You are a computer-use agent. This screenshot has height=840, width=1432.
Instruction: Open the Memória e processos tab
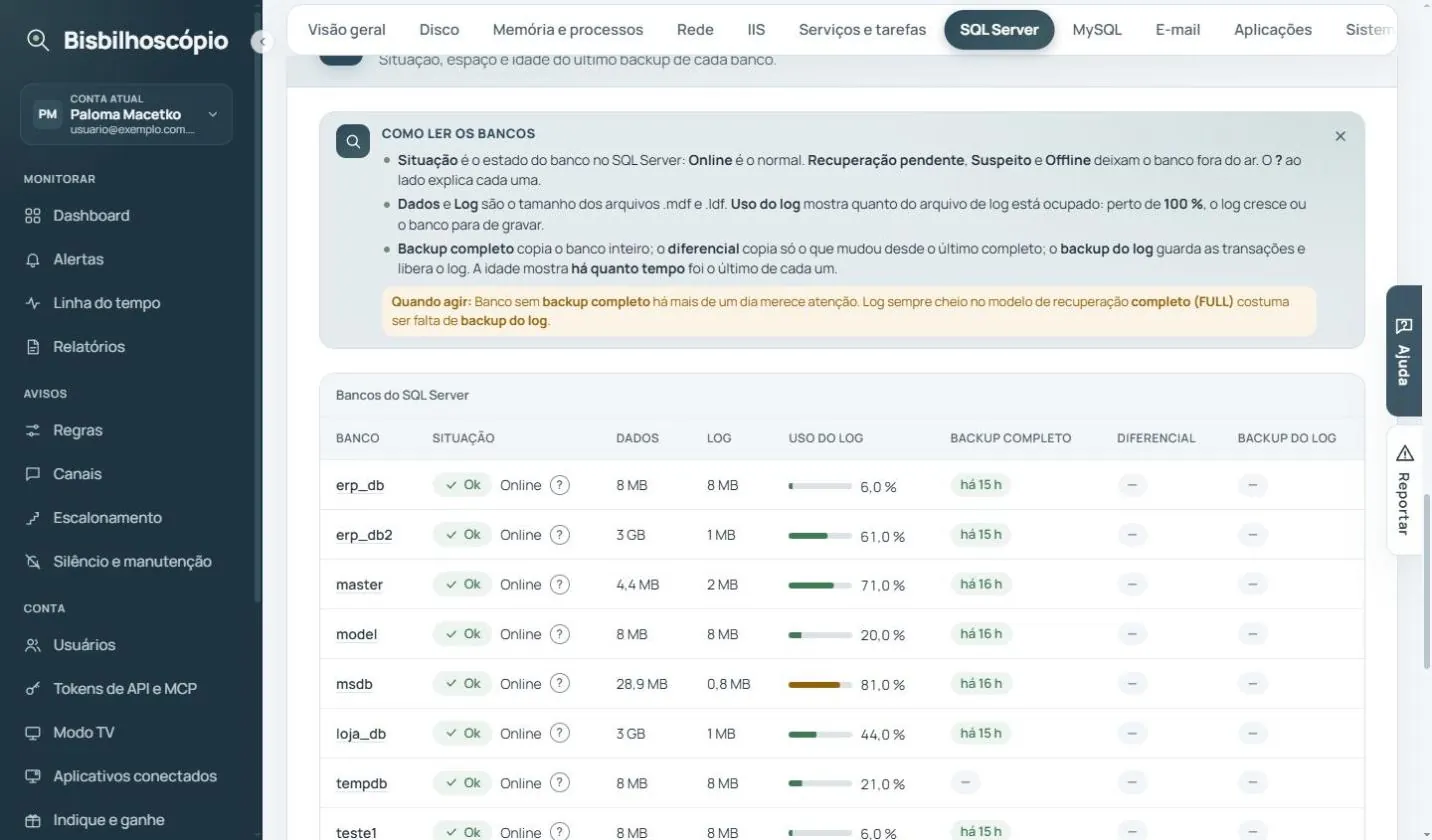tap(568, 29)
